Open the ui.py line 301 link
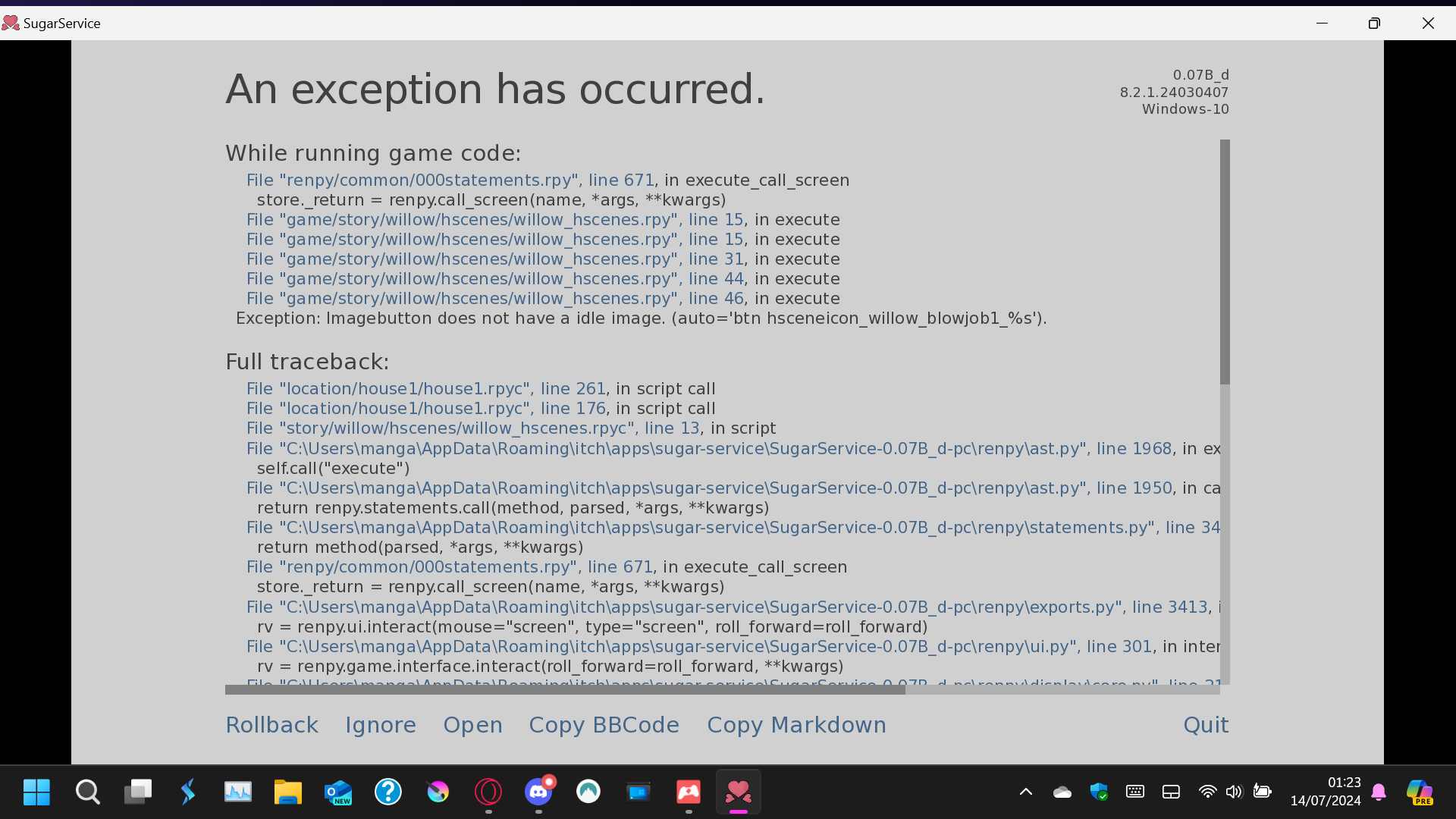Viewport: 1456px width, 819px height. click(699, 647)
